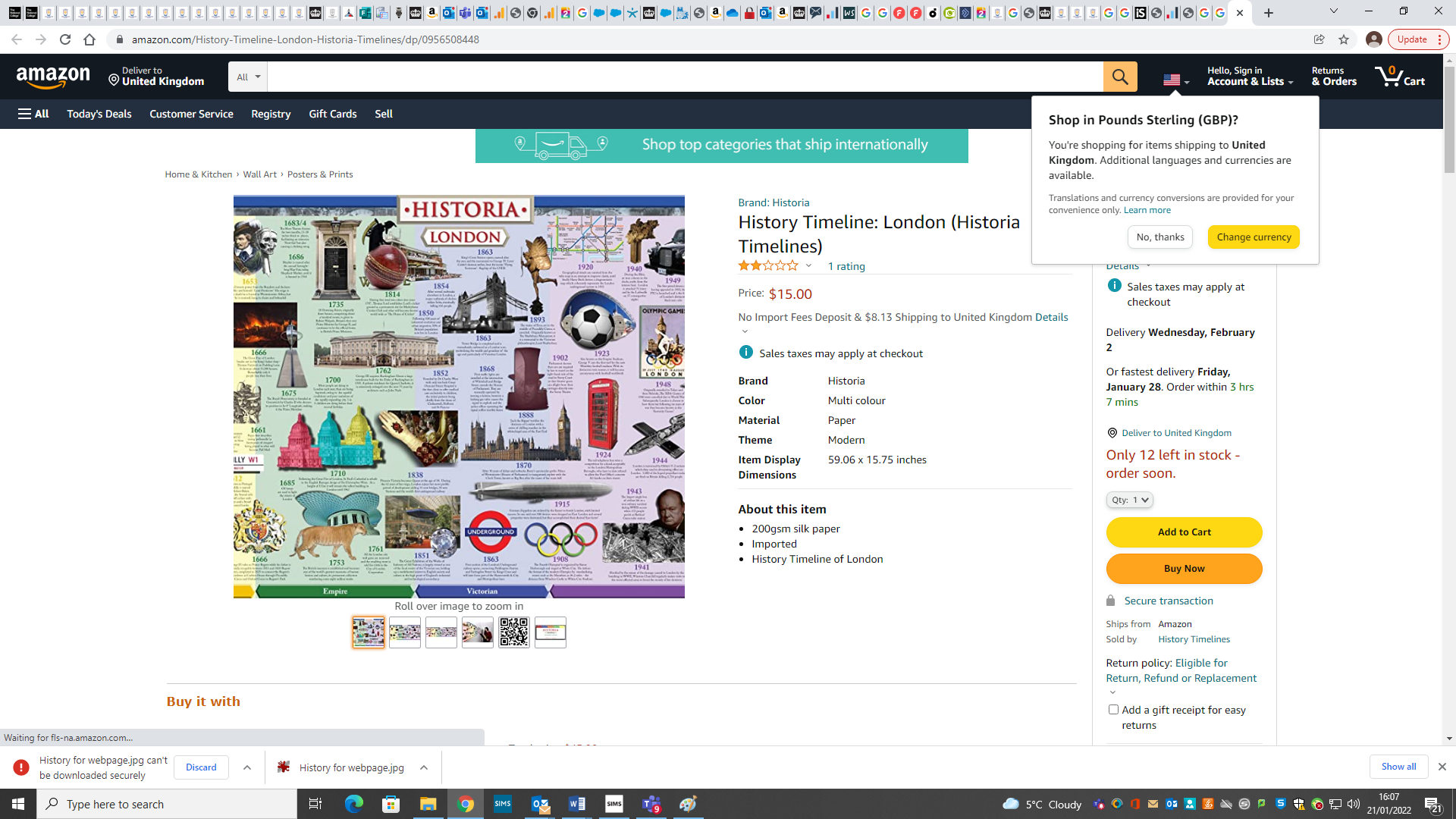Click the Chrome reload page icon

click(65, 39)
